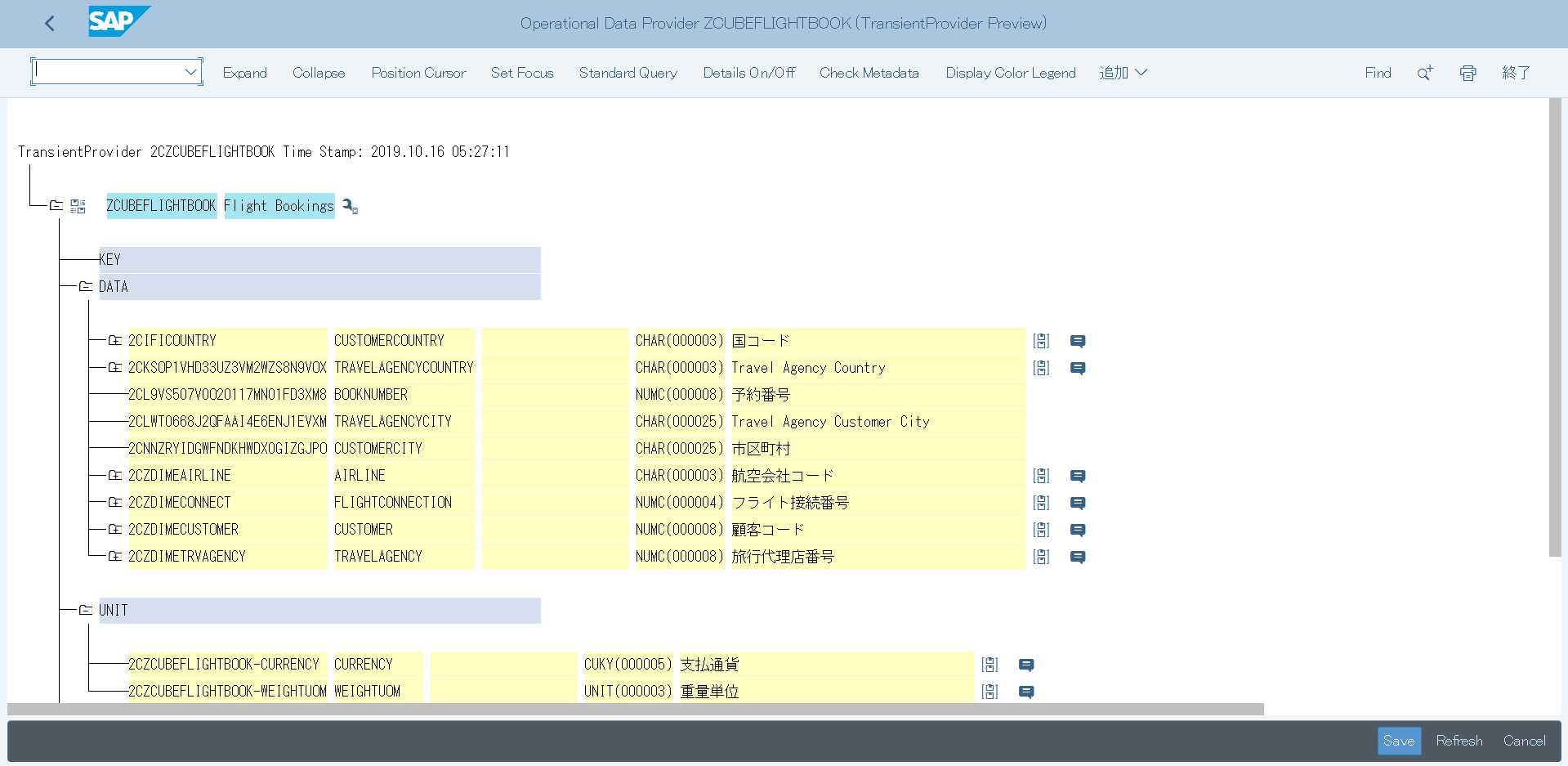Choose Position Cursor toolbar option

tap(418, 73)
